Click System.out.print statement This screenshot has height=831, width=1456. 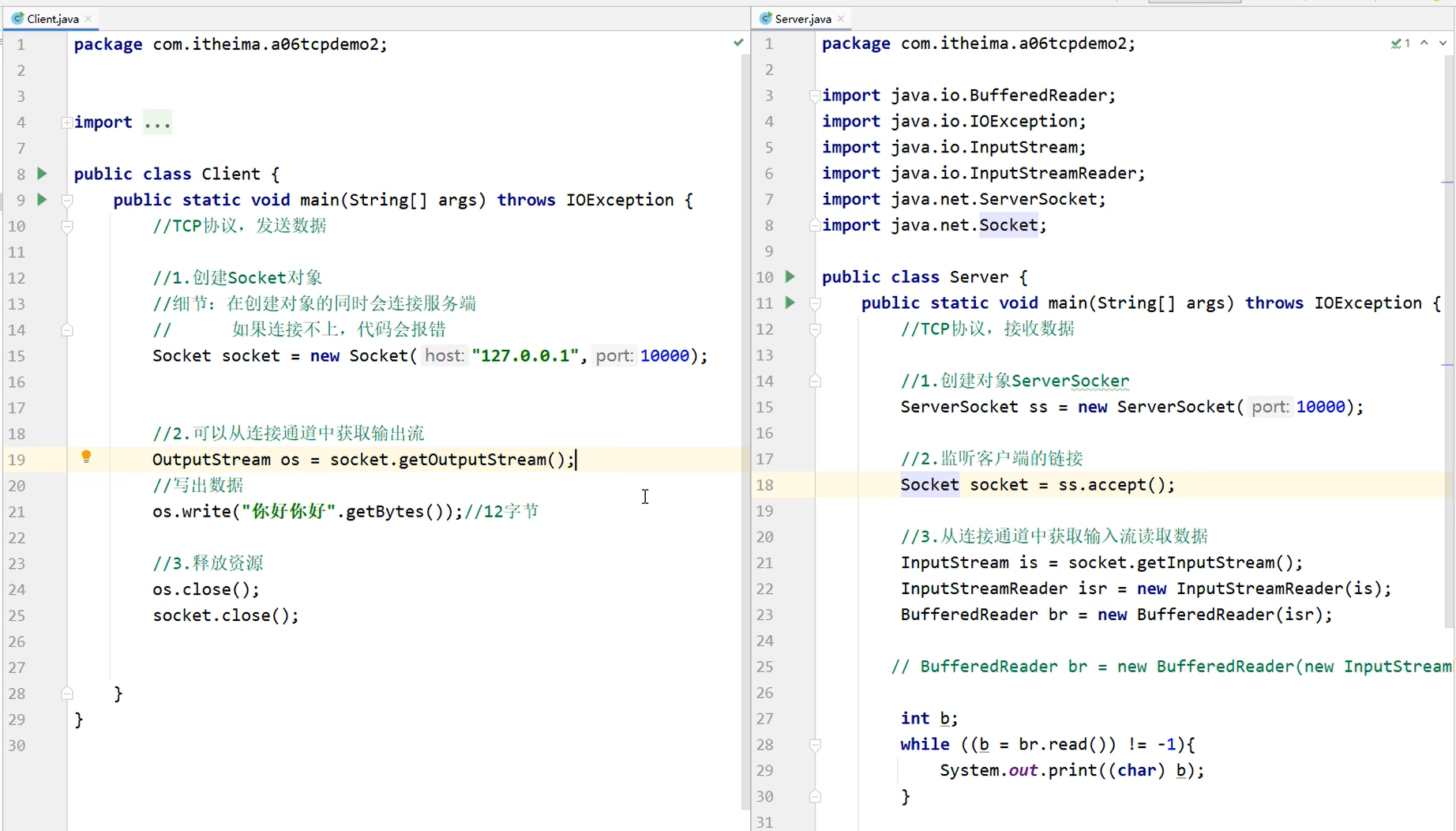1072,770
